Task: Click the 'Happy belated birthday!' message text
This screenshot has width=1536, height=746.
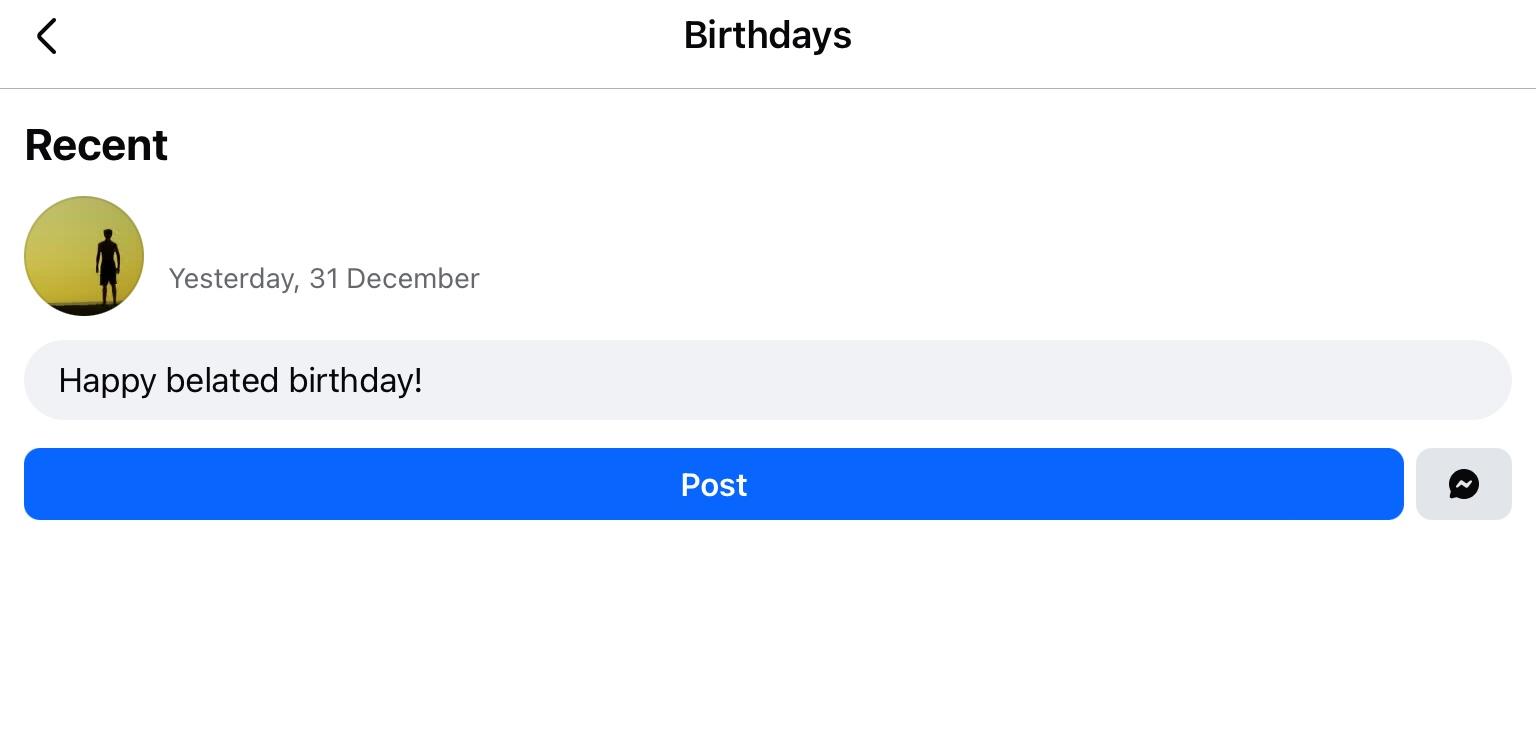Action: [x=240, y=380]
